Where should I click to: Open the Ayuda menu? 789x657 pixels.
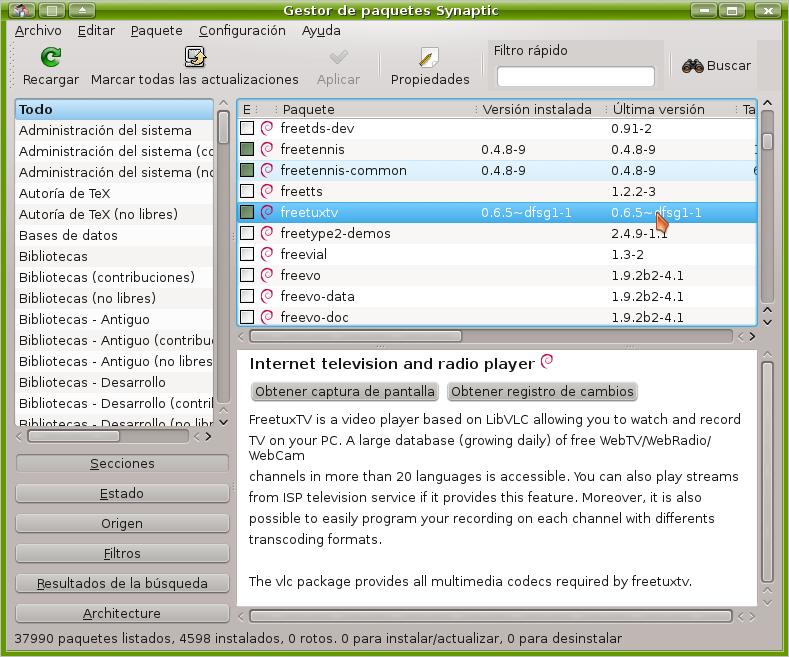(321, 31)
